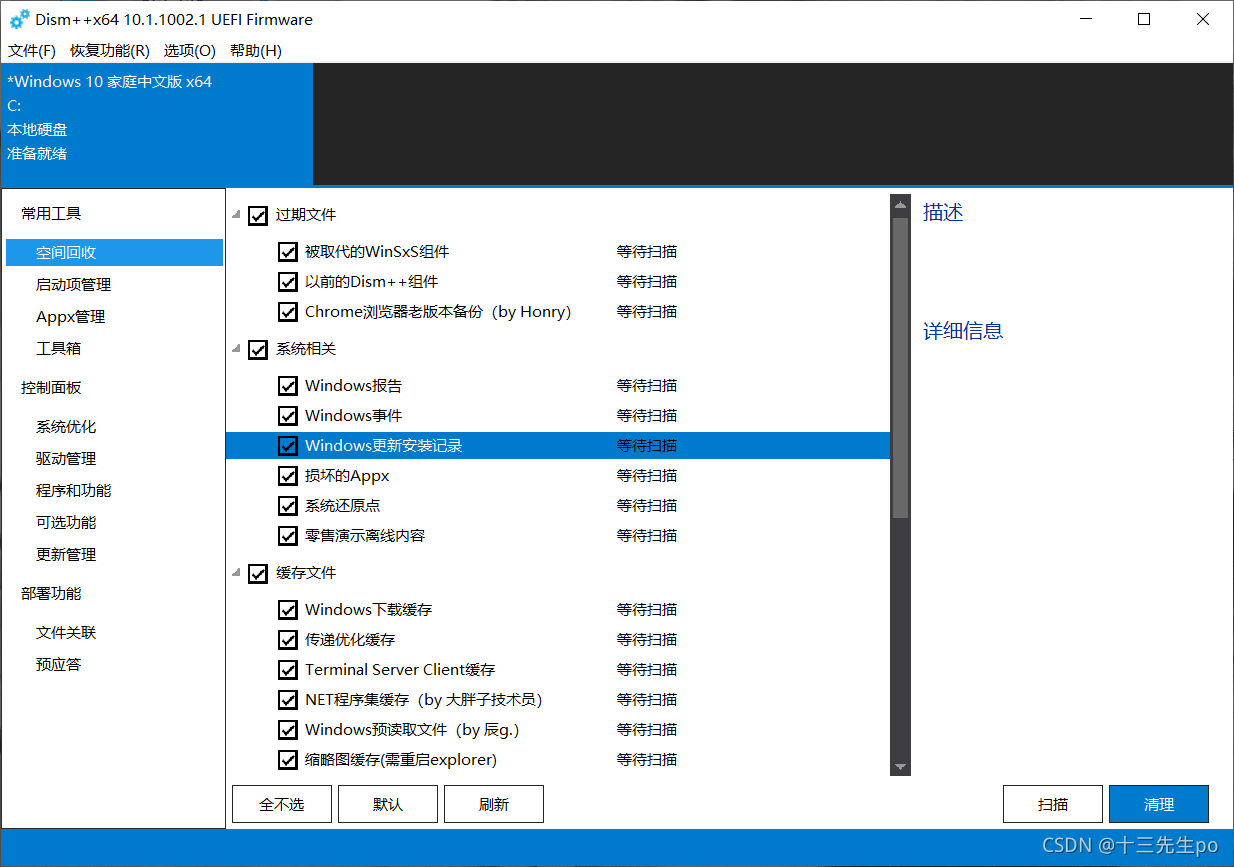
Task: Click the 扫描 button
Action: click(1053, 804)
